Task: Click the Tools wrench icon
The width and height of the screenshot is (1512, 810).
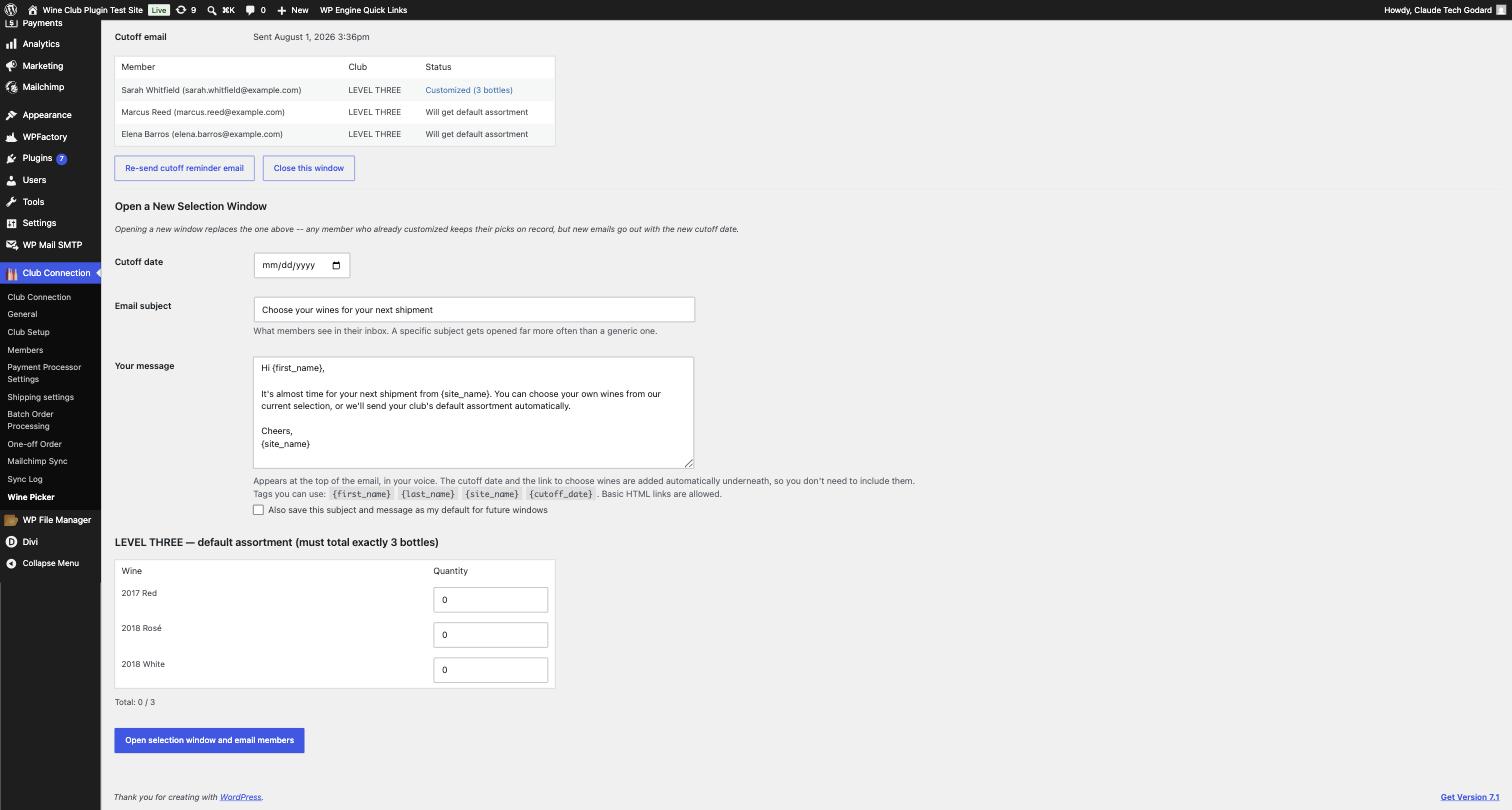Action: pyautogui.click(x=11, y=202)
